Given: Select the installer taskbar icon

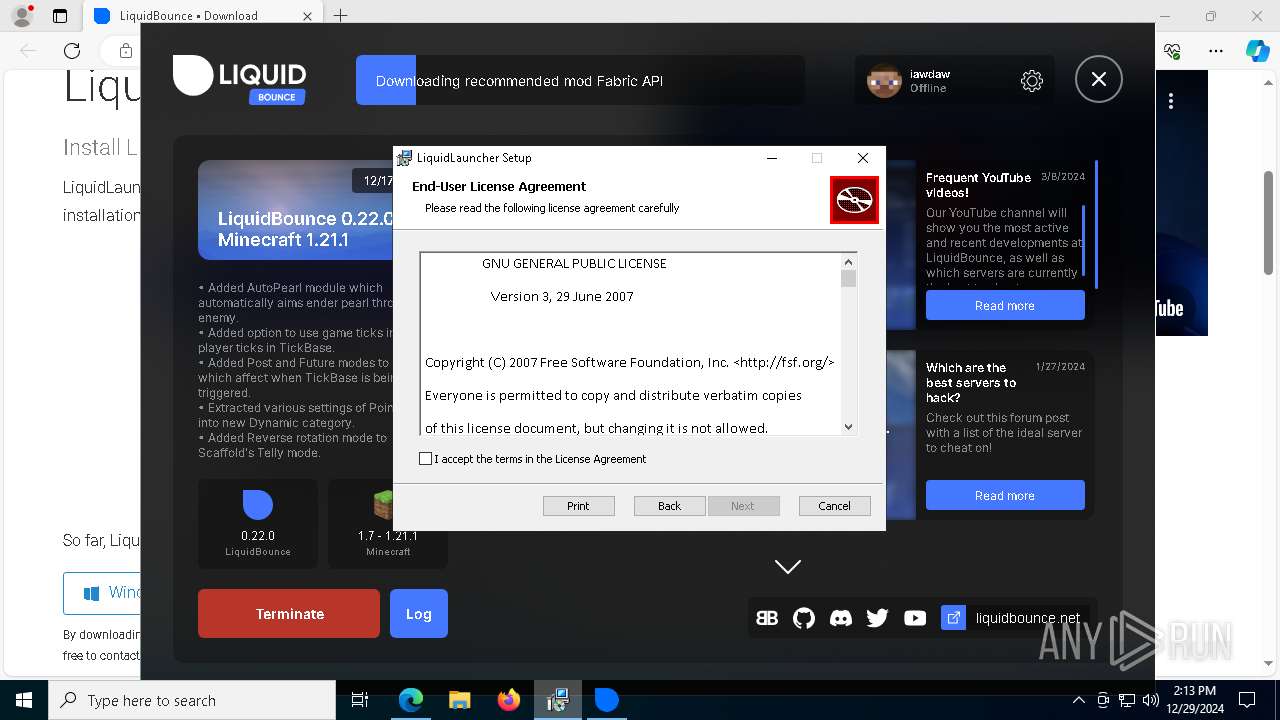Looking at the screenshot, I should pyautogui.click(x=558, y=700).
